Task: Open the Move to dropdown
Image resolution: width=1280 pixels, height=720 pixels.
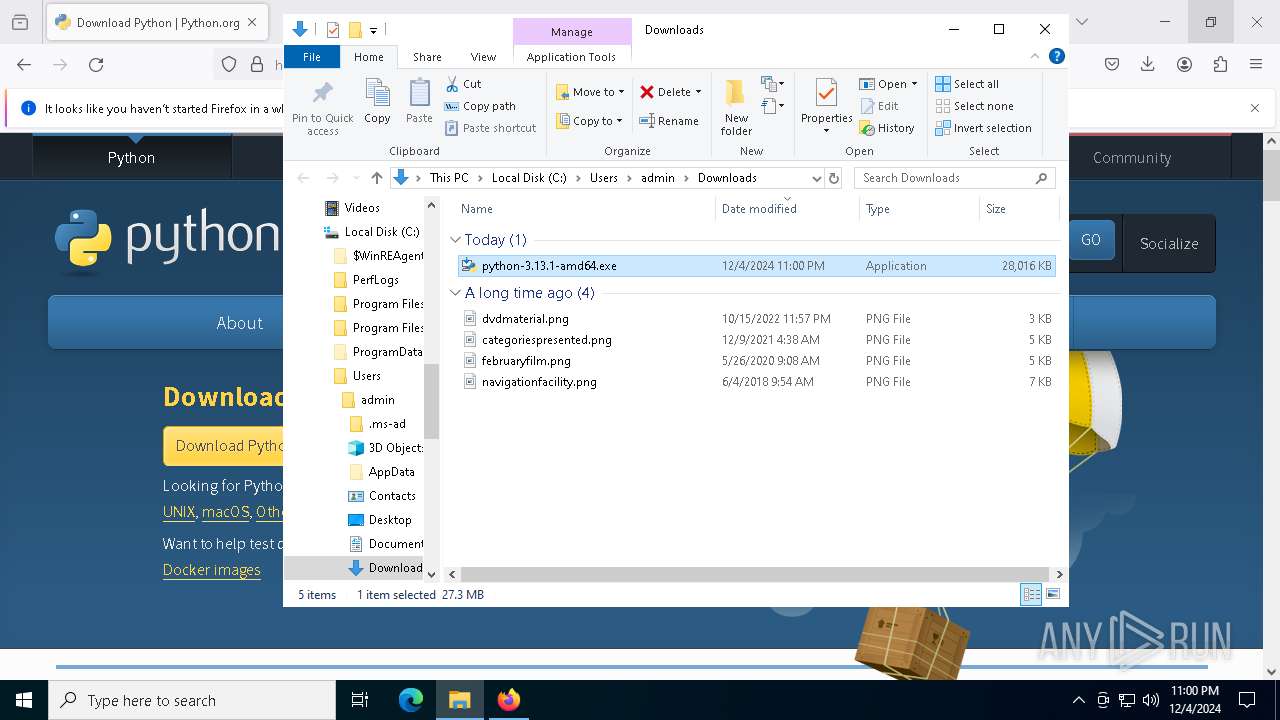Action: click(x=590, y=92)
